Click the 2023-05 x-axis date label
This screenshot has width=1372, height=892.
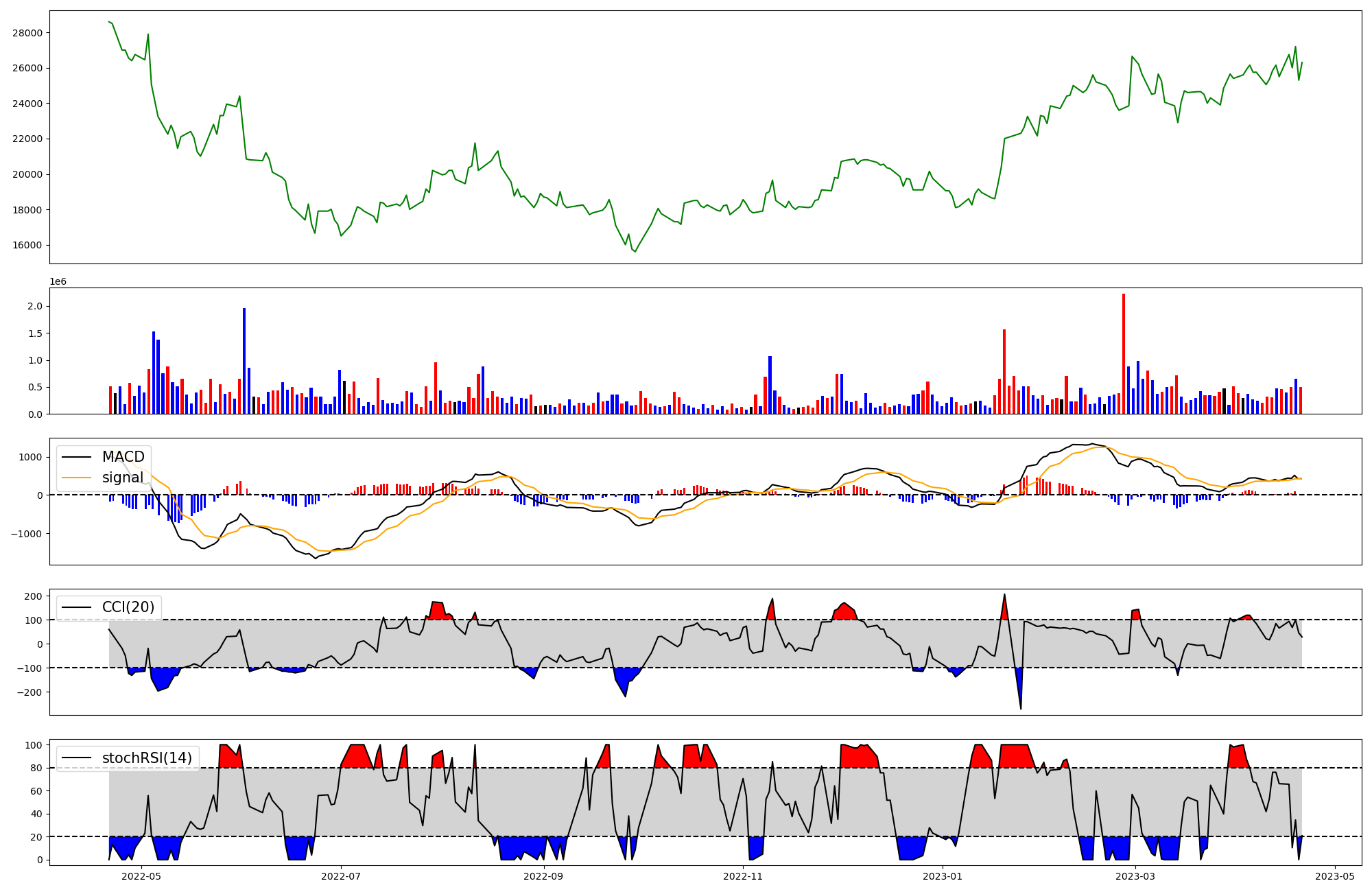pyautogui.click(x=1335, y=876)
